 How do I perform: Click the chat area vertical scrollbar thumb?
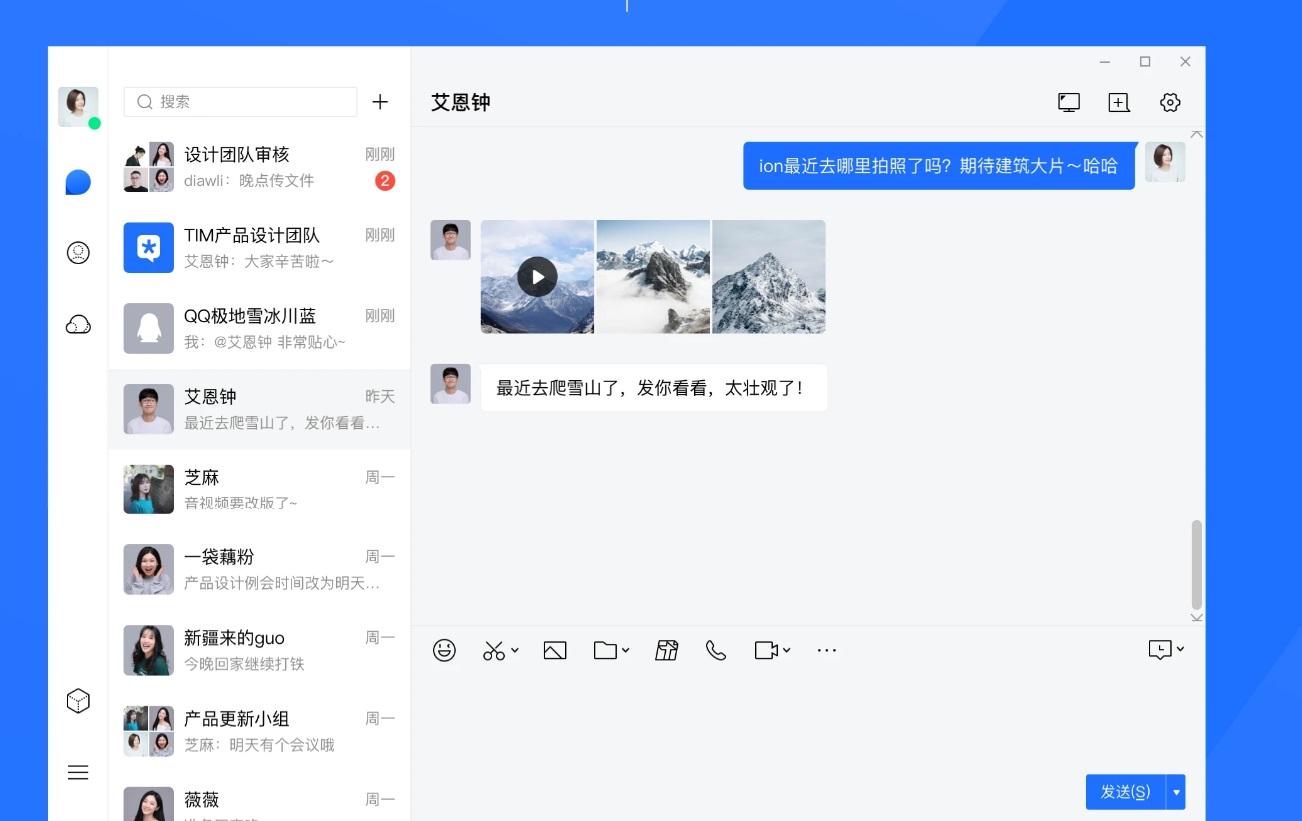(1197, 564)
